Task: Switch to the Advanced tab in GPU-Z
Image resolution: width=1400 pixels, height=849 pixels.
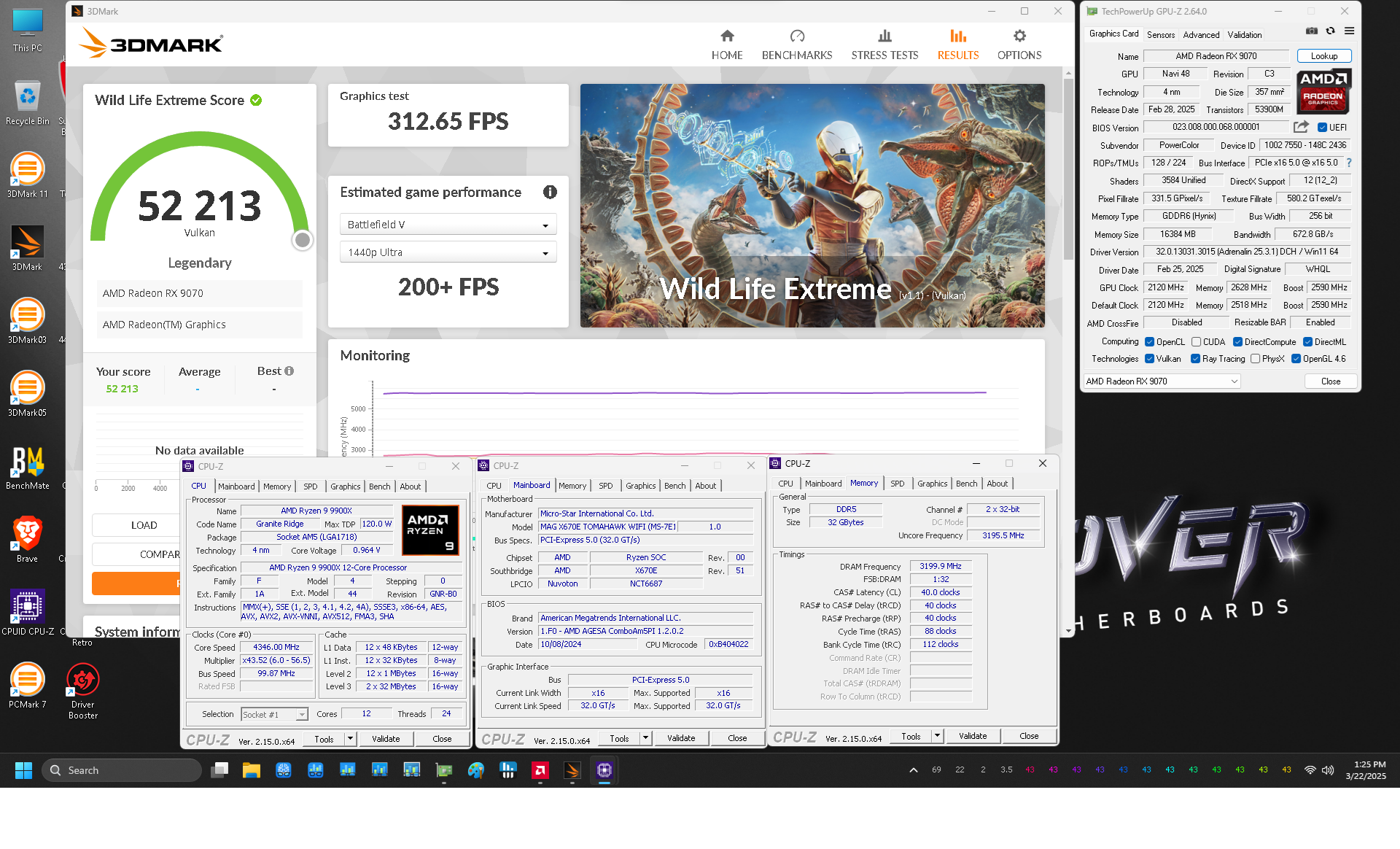Action: [1201, 34]
